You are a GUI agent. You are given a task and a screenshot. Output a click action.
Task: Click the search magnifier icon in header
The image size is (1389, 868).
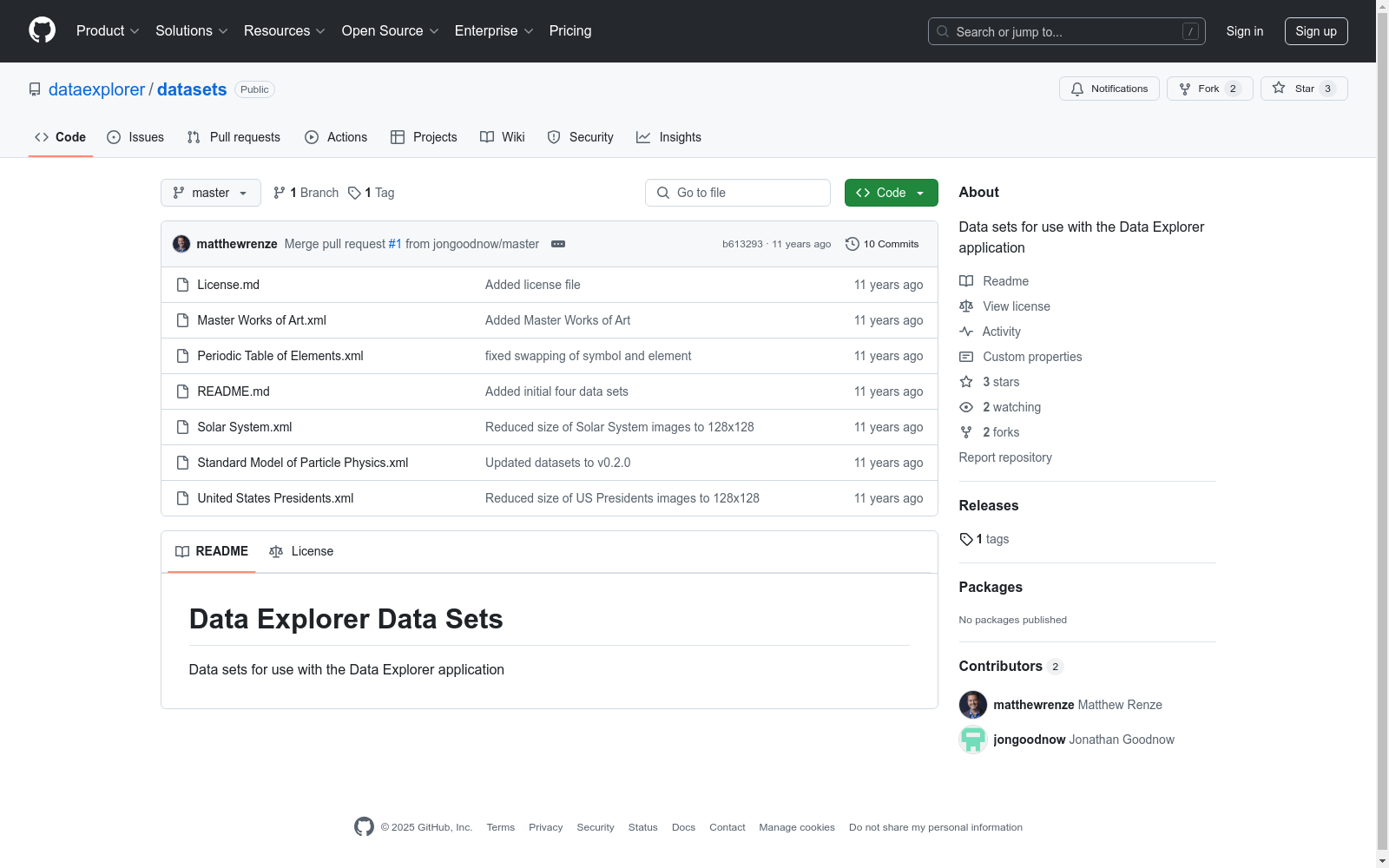(x=943, y=31)
